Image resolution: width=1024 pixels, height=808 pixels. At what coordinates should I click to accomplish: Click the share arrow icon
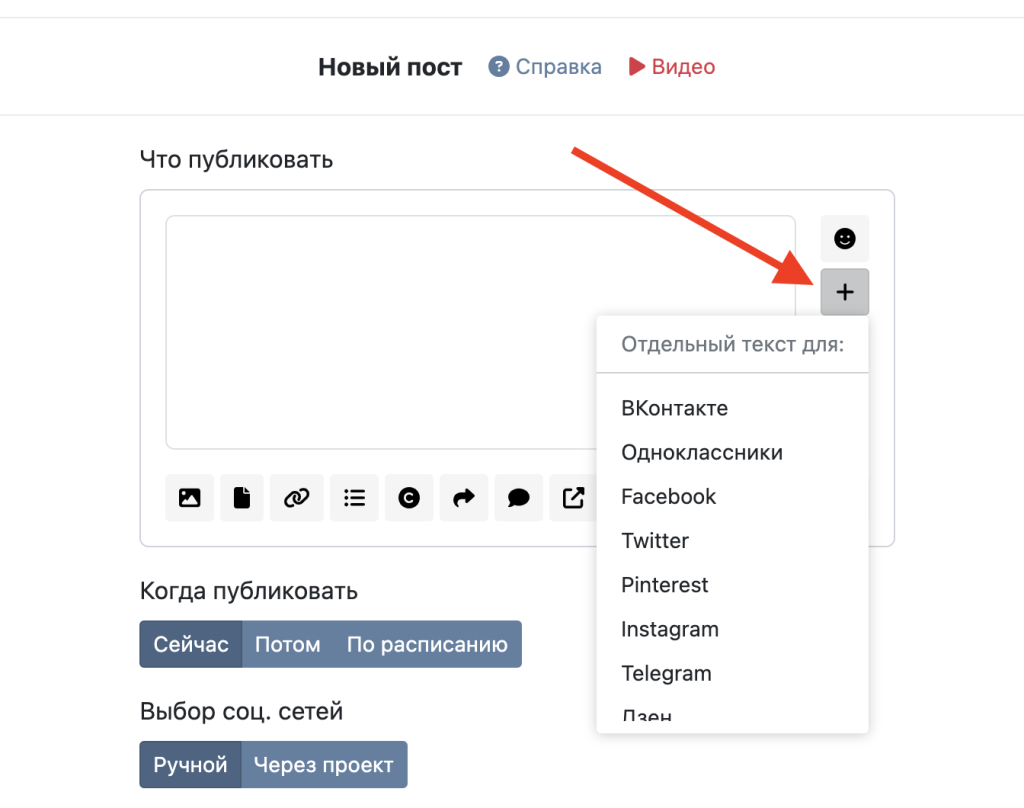pyautogui.click(x=464, y=497)
